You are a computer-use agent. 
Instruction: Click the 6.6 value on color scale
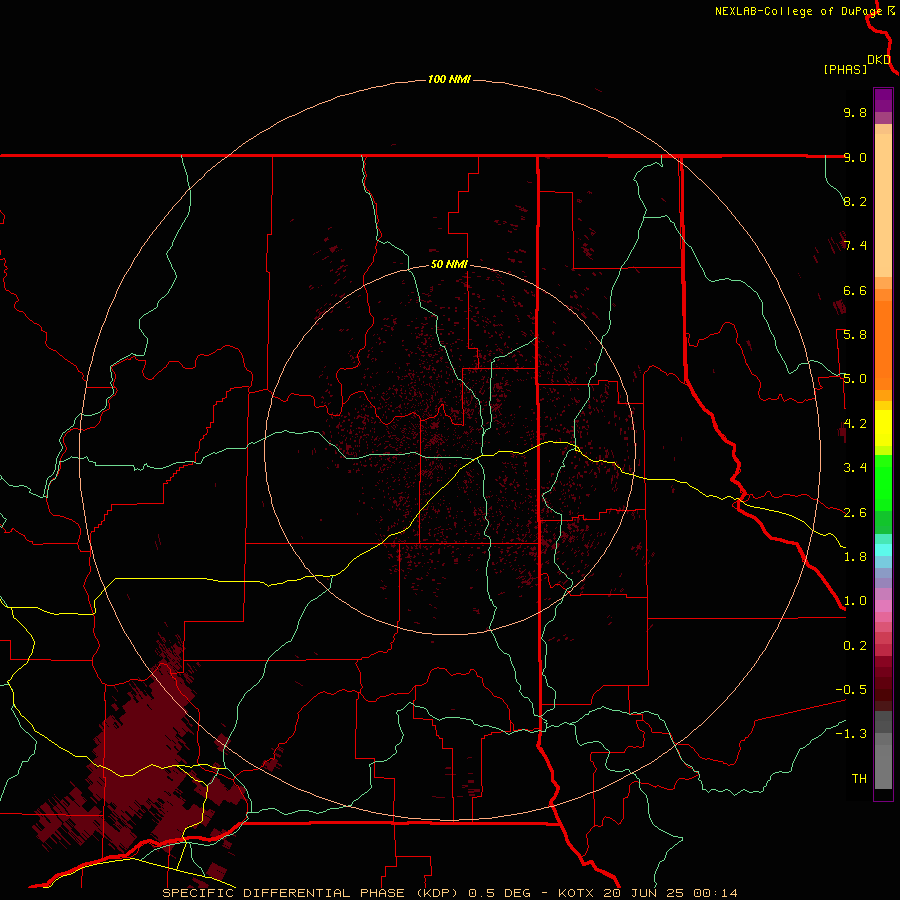855,290
